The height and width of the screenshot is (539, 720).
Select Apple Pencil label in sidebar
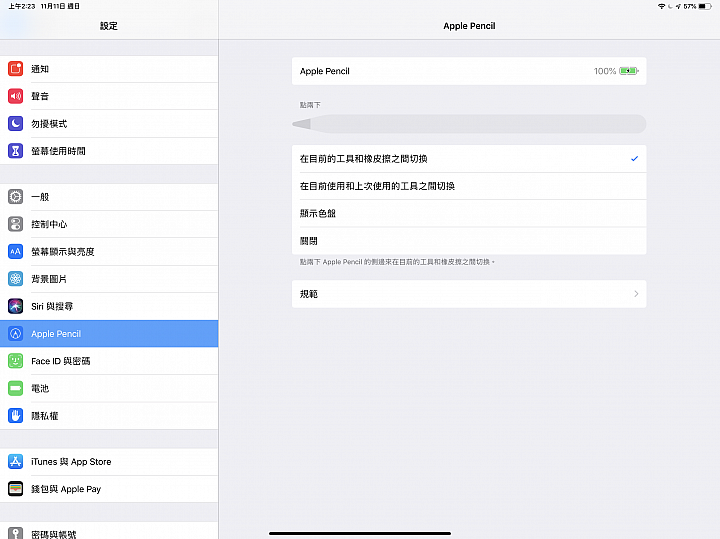click(x=56, y=334)
